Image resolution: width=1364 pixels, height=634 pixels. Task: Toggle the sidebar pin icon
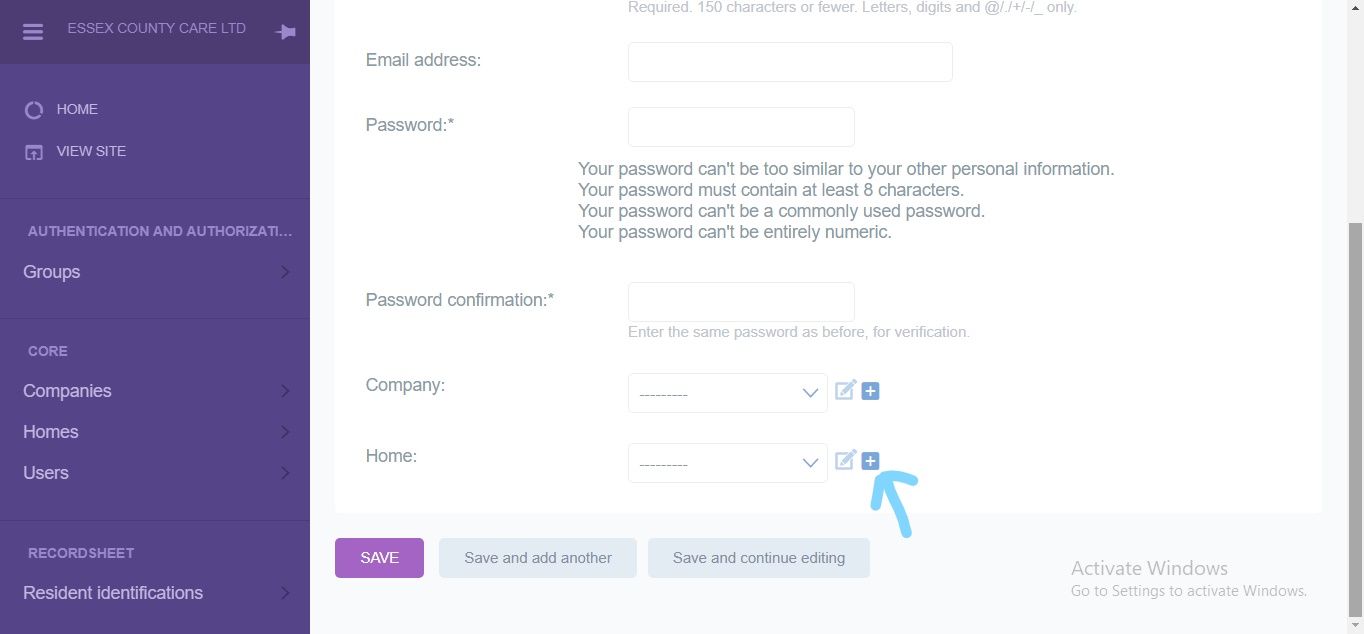pyautogui.click(x=285, y=32)
